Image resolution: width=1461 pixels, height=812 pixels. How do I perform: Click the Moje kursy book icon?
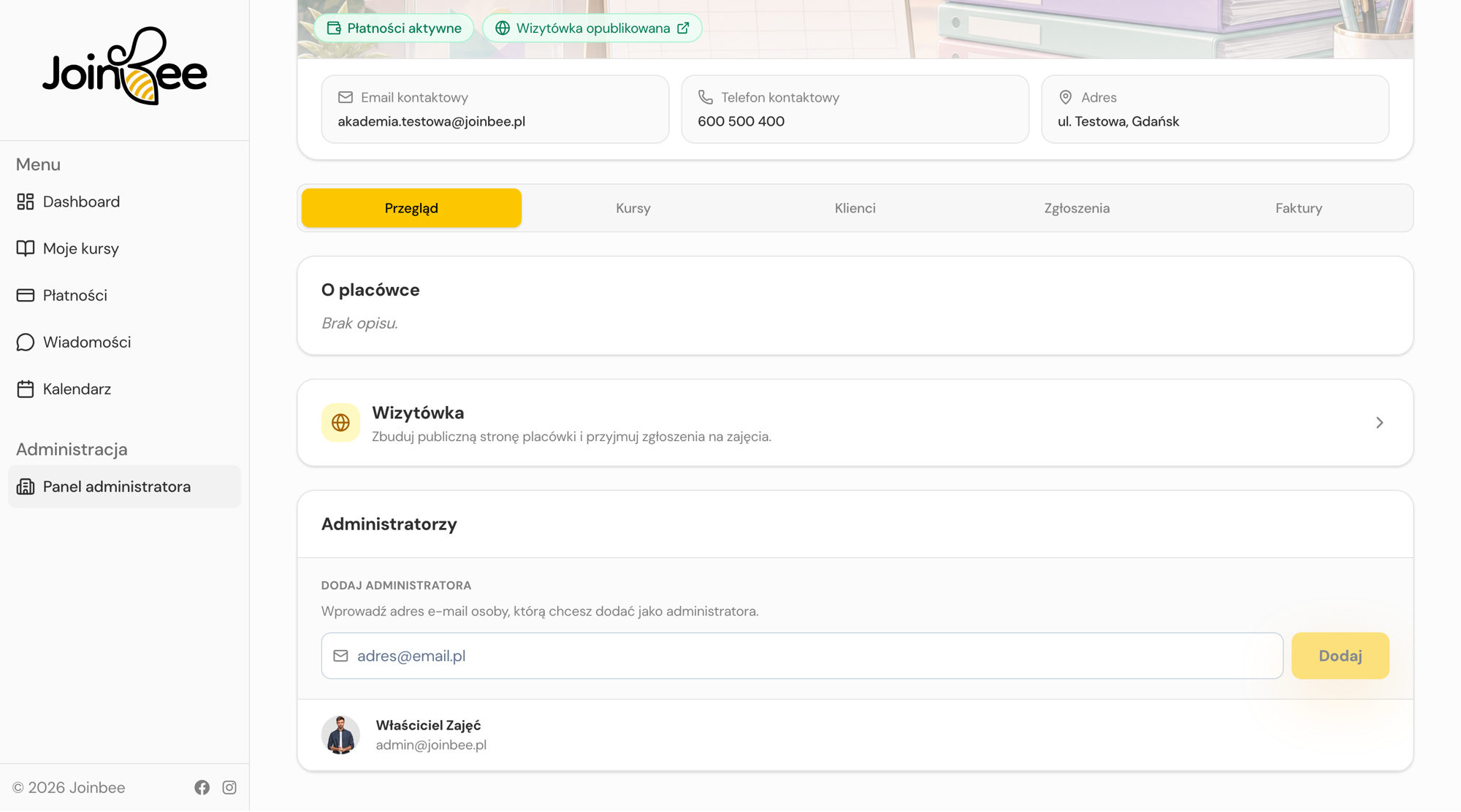pos(26,248)
